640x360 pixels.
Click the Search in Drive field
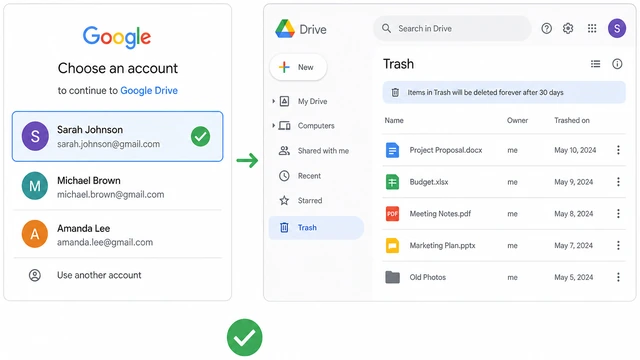coord(452,28)
